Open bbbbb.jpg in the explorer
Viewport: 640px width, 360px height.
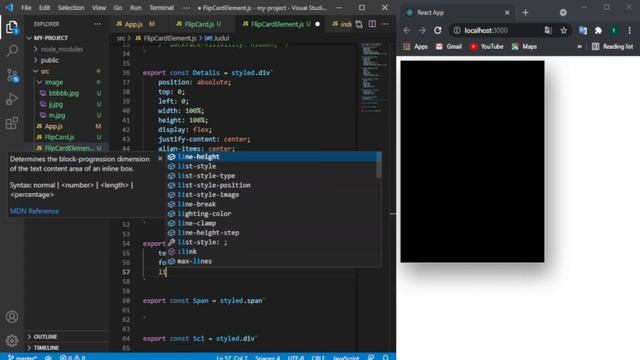coord(64,93)
